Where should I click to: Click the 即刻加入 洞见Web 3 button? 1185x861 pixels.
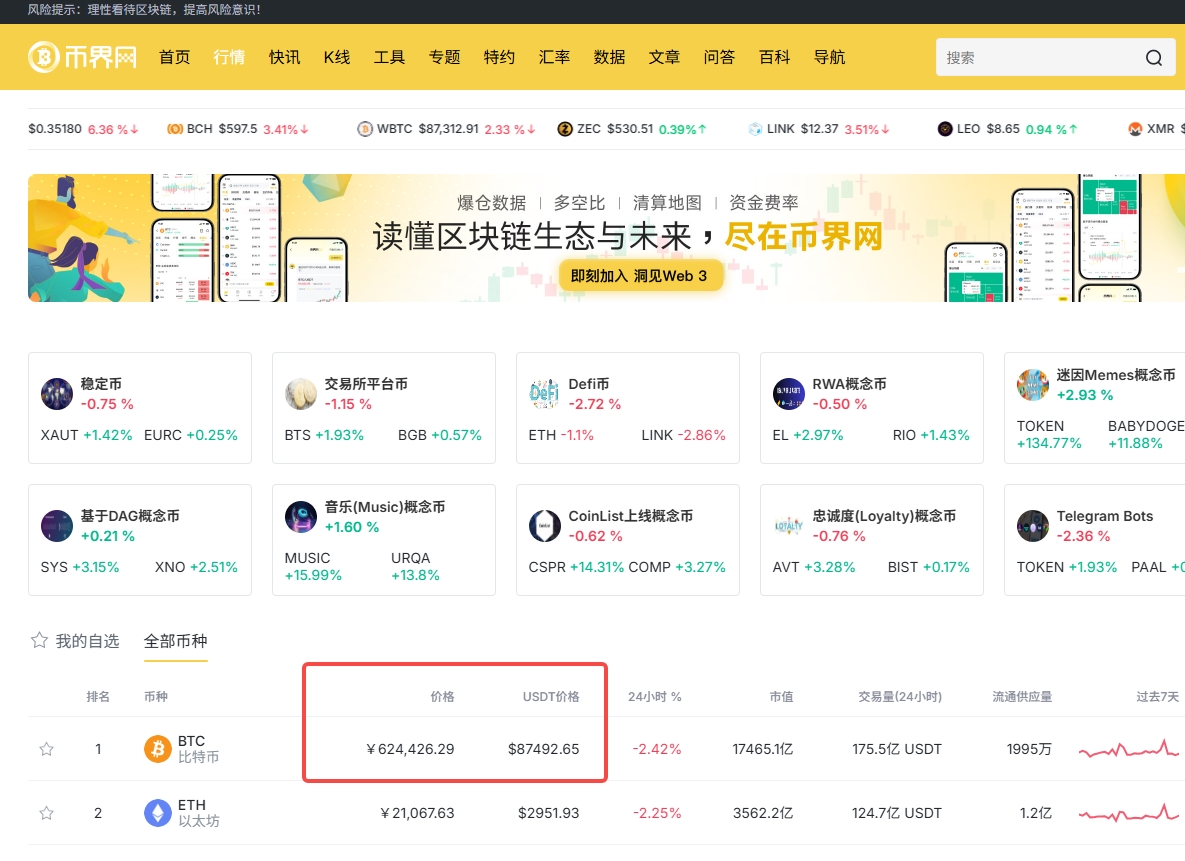coord(639,276)
